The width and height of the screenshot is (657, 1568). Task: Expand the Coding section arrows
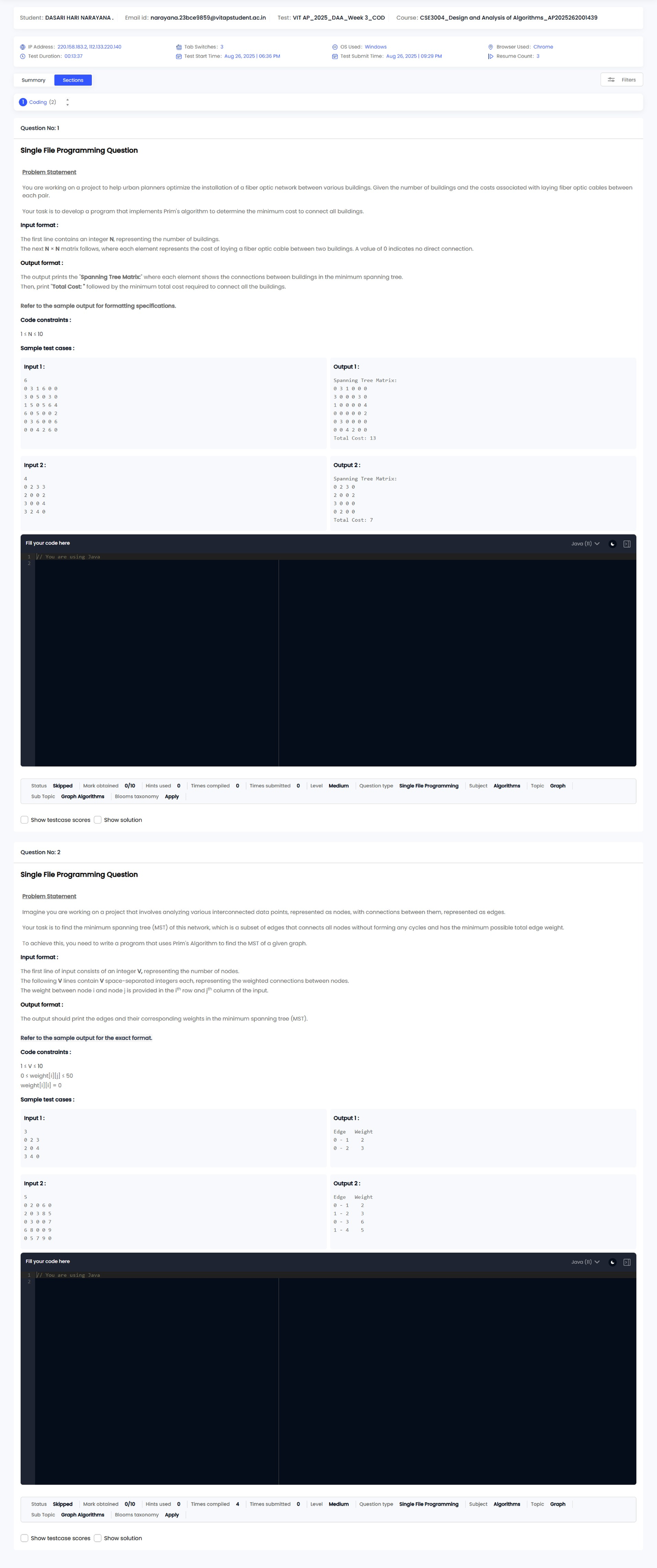pyautogui.click(x=67, y=102)
